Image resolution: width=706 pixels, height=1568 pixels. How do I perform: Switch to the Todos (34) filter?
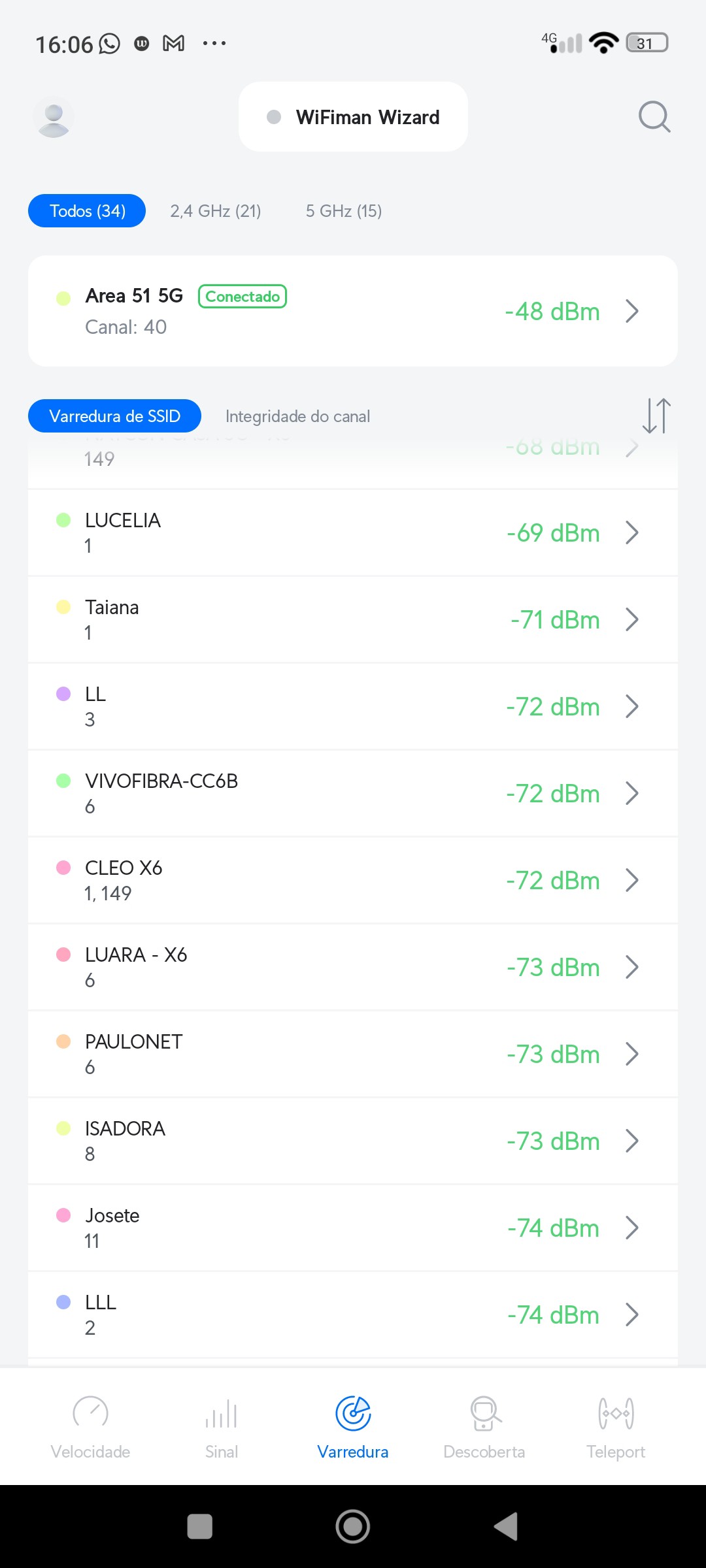(87, 211)
